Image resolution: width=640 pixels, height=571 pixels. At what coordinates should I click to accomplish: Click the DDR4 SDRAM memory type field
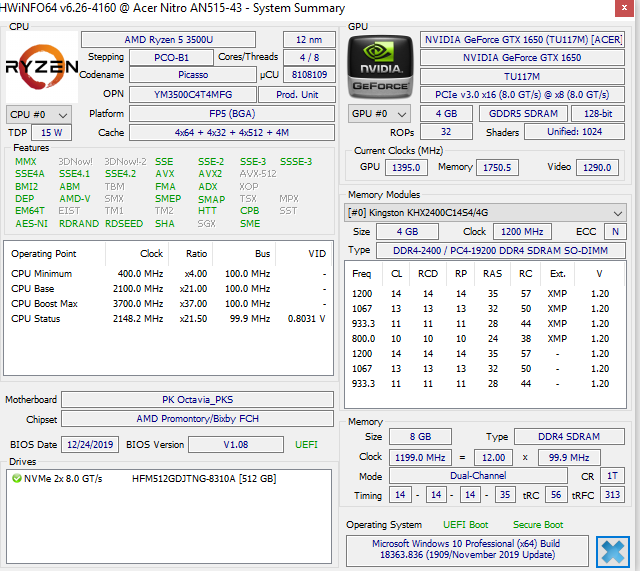point(569,437)
